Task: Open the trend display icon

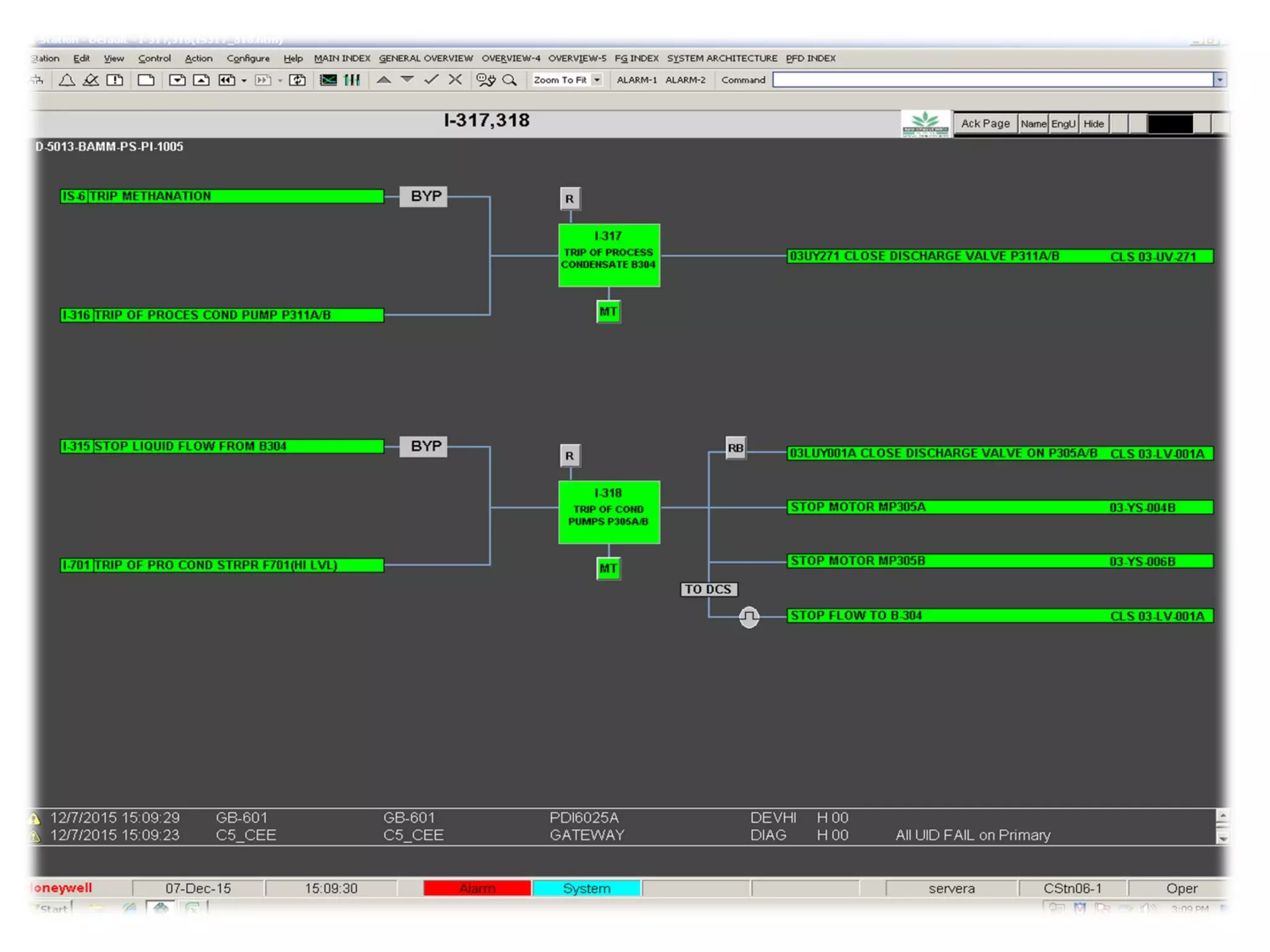Action: (x=328, y=80)
